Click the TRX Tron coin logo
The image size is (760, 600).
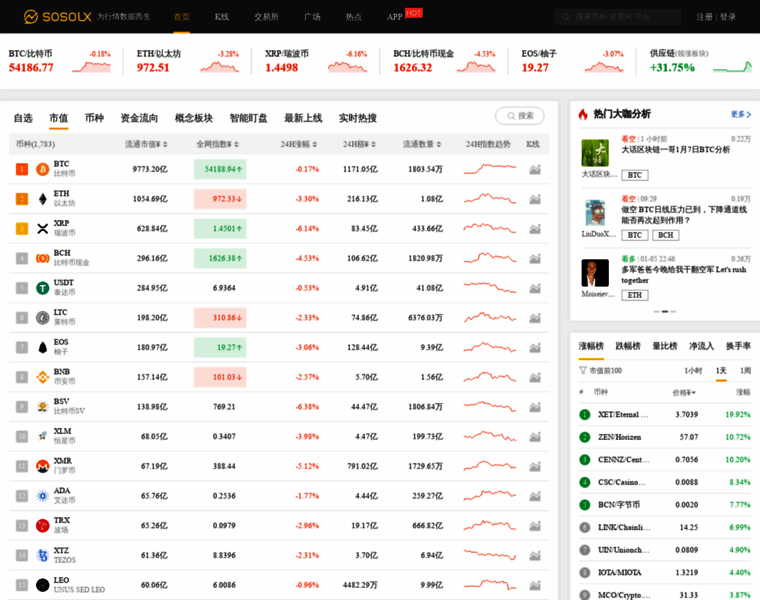(43, 526)
